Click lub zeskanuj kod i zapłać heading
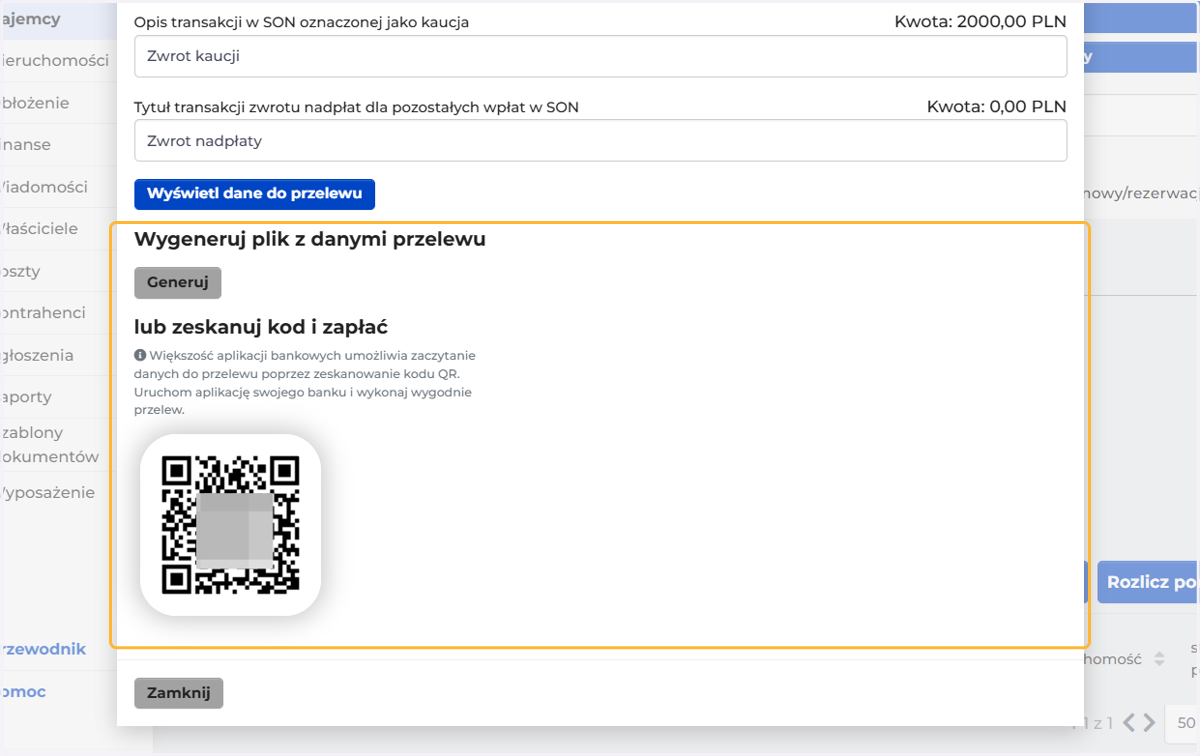The height and width of the screenshot is (756, 1200). [x=261, y=327]
